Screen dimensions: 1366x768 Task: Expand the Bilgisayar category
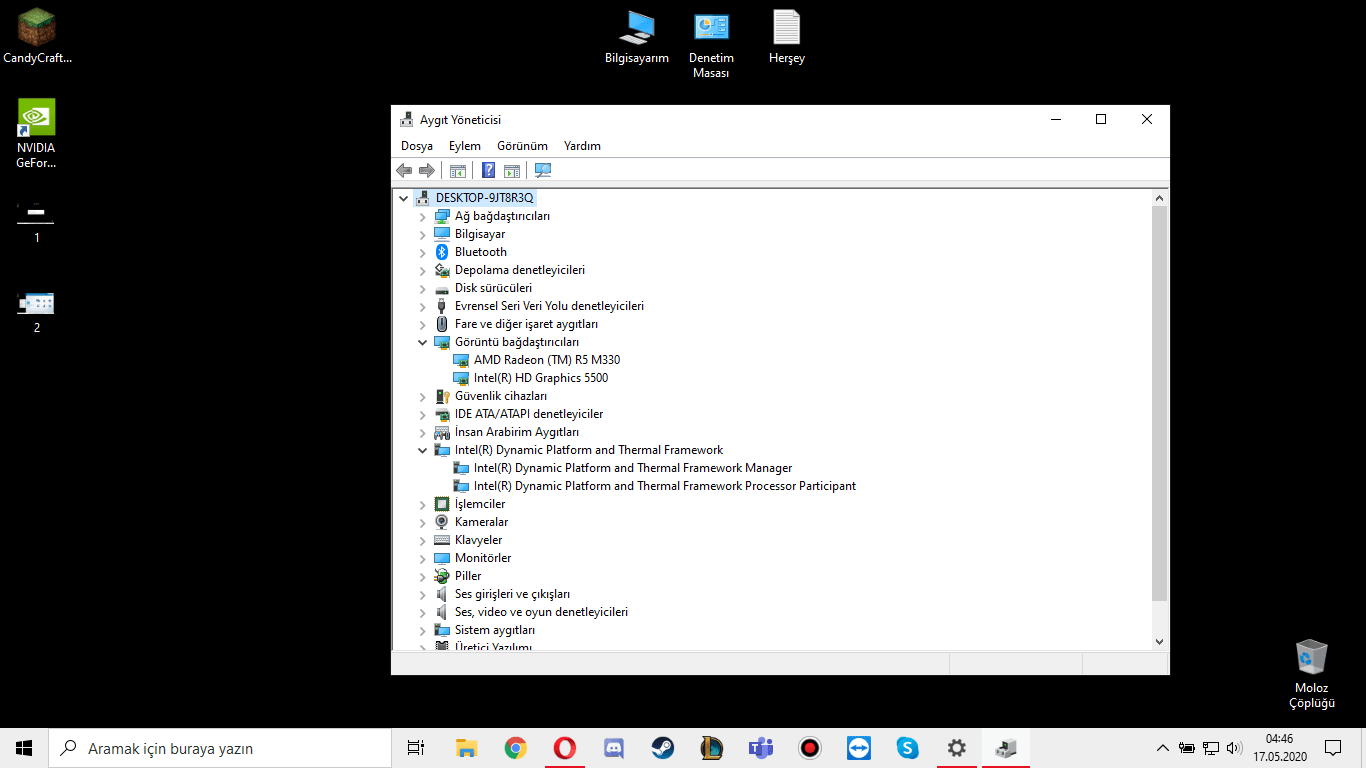click(423, 234)
